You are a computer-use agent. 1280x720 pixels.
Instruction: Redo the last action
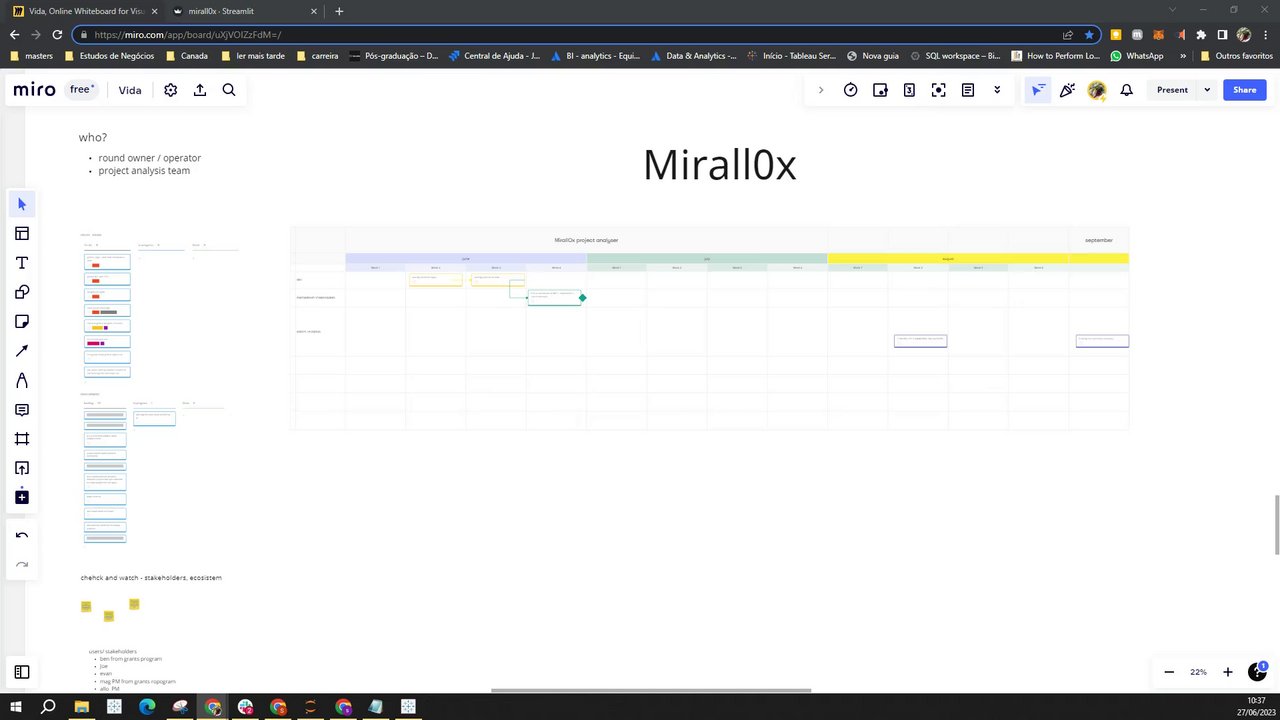22,564
